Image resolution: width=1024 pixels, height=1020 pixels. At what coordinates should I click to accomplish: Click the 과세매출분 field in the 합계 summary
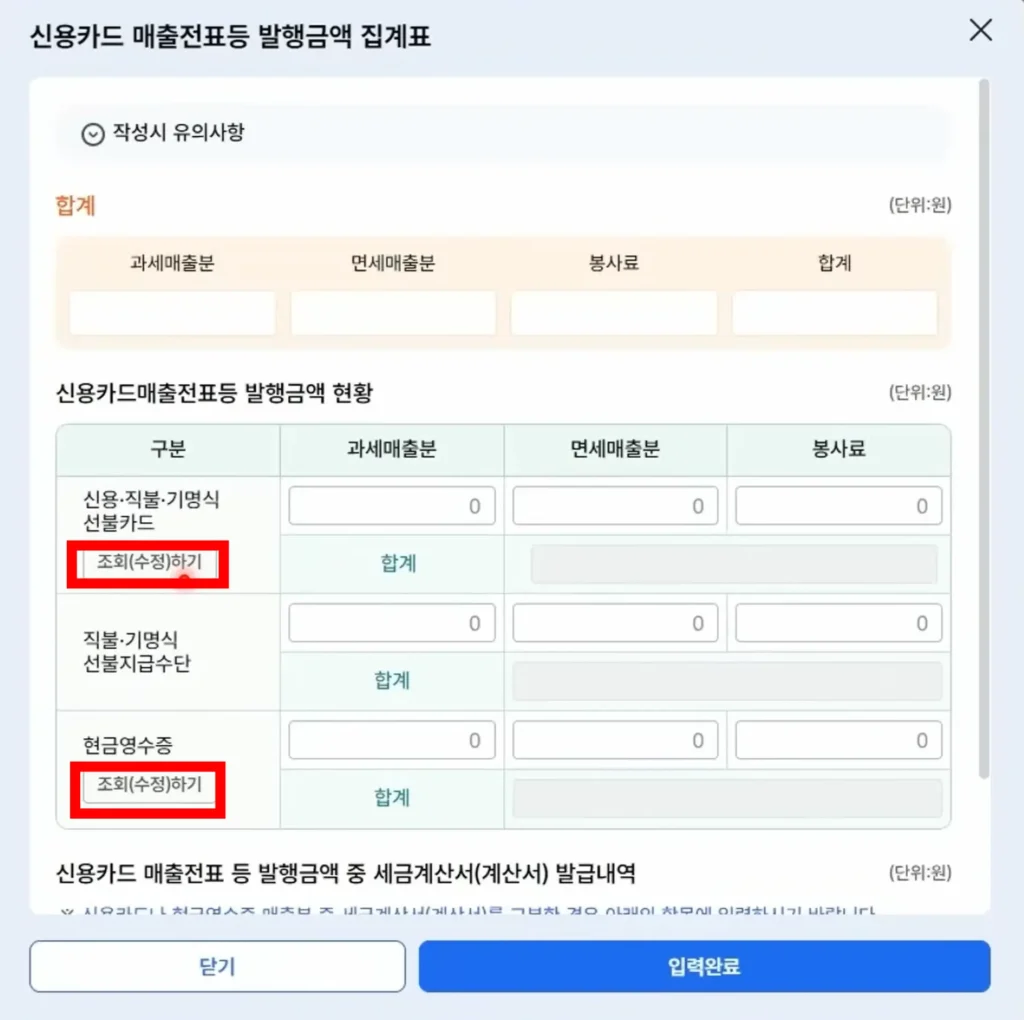coord(172,313)
